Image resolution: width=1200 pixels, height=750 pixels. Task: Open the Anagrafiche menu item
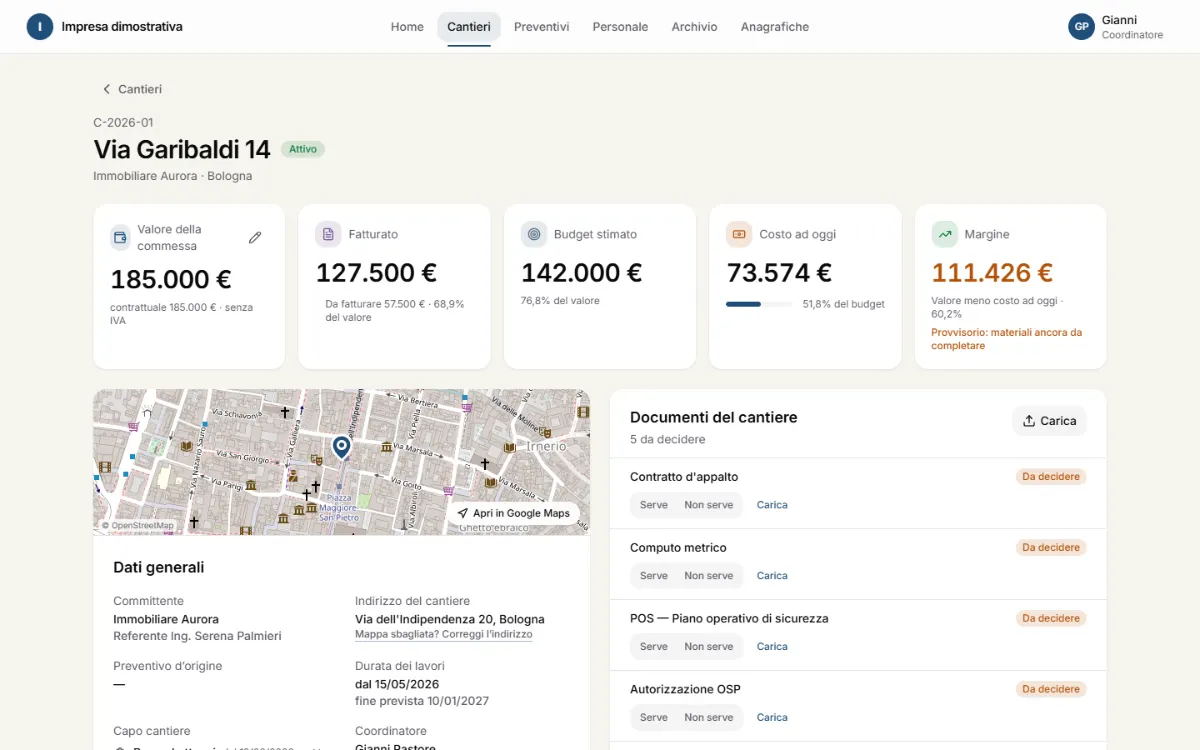click(775, 27)
